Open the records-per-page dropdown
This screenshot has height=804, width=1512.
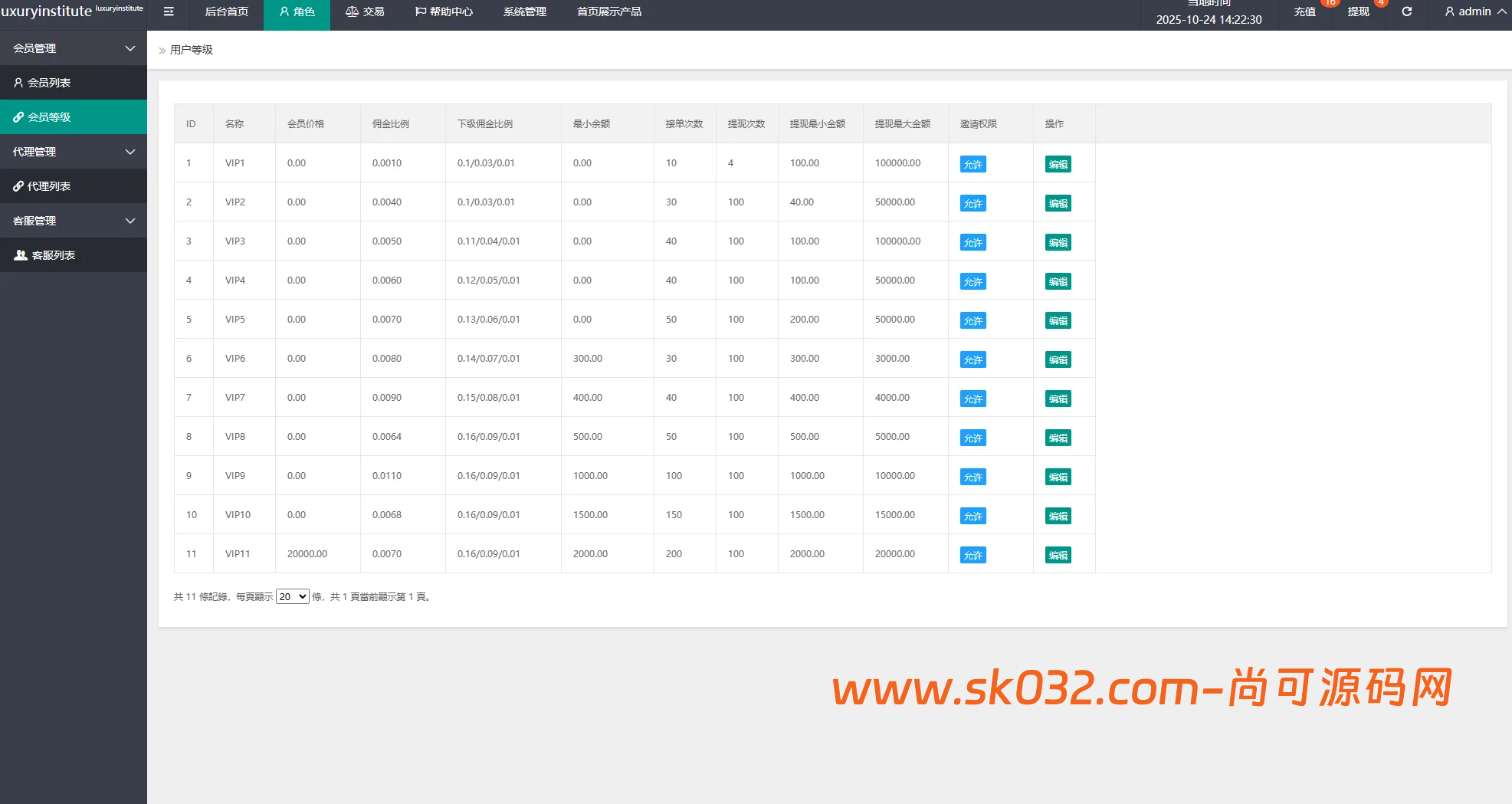pos(292,596)
